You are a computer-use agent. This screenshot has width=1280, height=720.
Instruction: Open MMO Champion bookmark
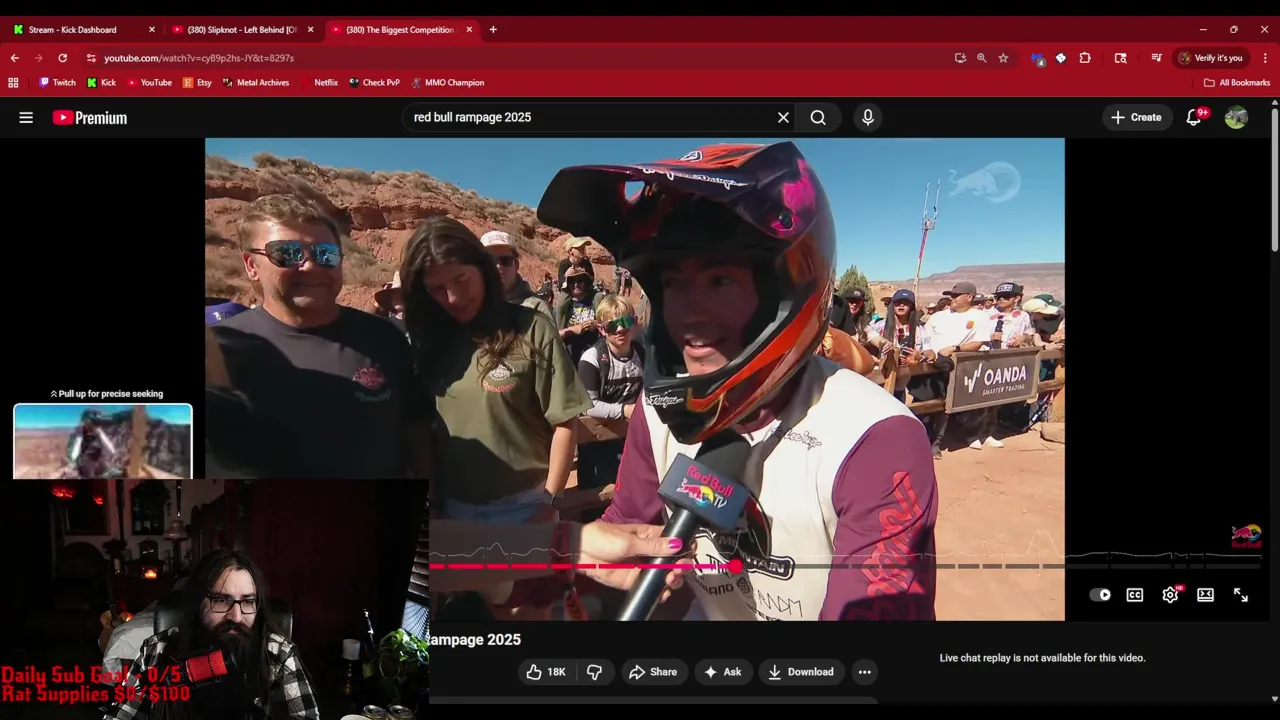[x=447, y=83]
